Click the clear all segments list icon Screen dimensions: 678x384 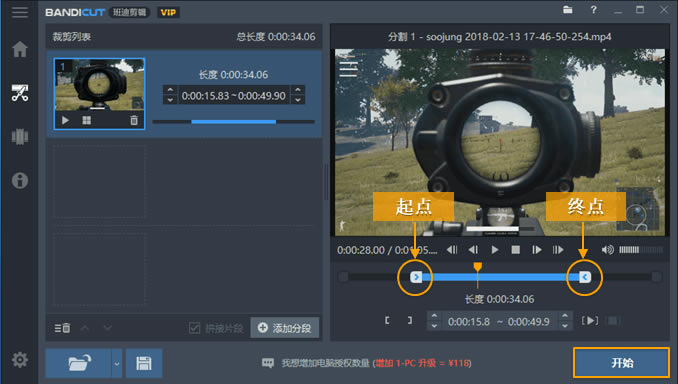tap(62, 328)
